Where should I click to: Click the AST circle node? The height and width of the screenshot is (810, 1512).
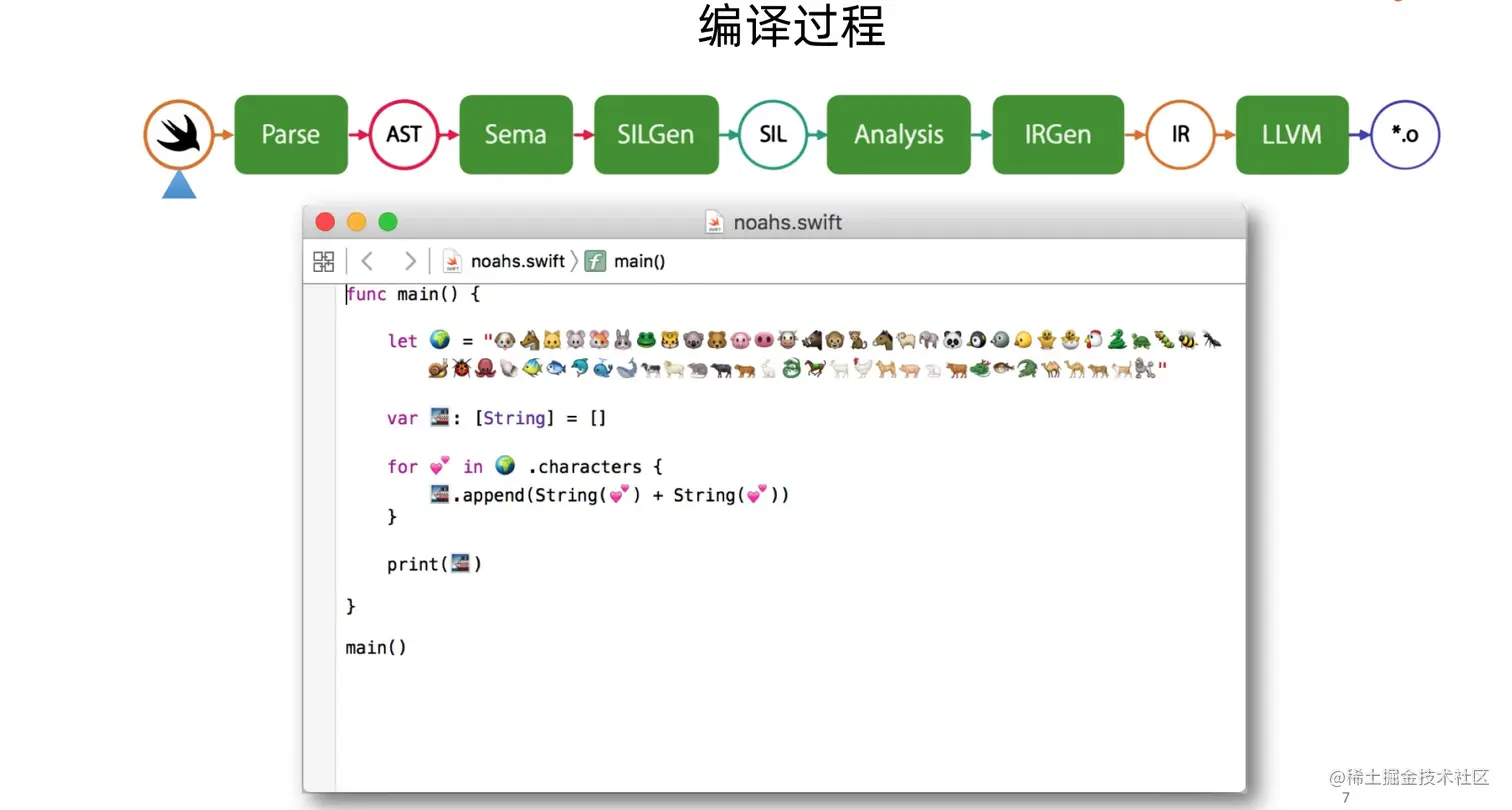(404, 134)
